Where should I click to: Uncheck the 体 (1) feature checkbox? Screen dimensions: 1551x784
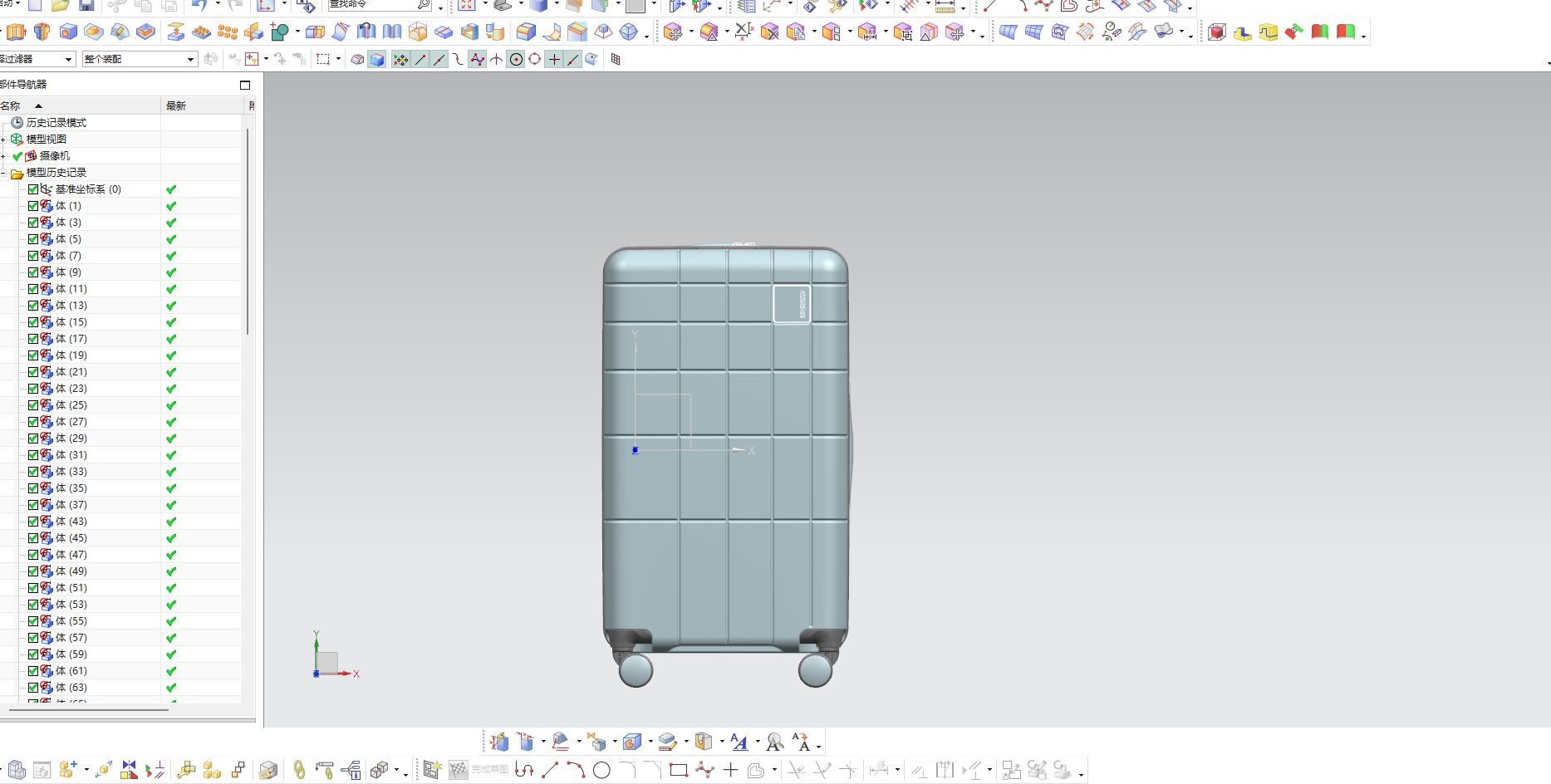click(x=33, y=206)
